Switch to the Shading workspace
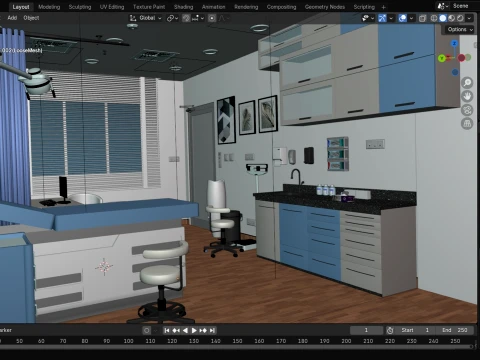480x360 pixels. [x=183, y=7]
